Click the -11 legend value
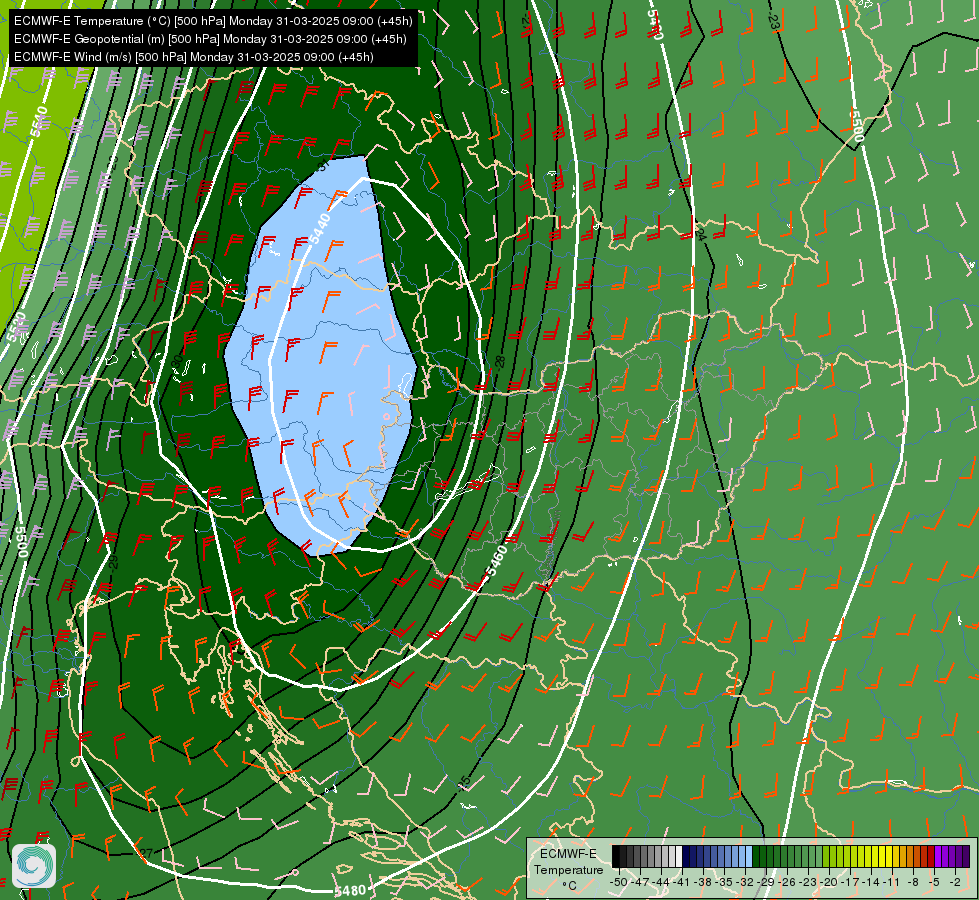This screenshot has width=979, height=900. pyautogui.click(x=891, y=882)
